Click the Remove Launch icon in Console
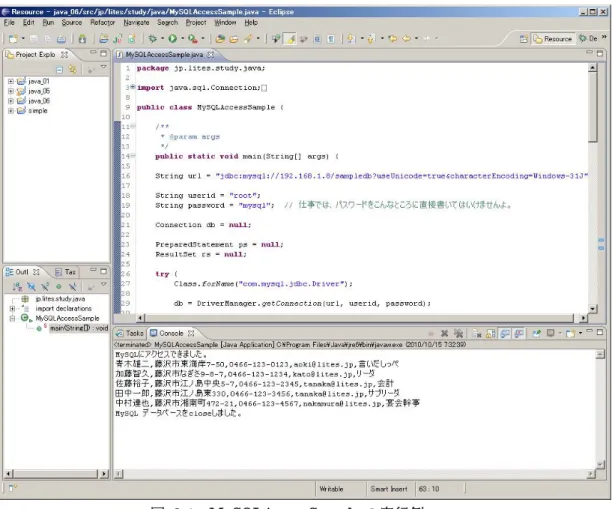This screenshot has width=612, height=509. [x=444, y=333]
